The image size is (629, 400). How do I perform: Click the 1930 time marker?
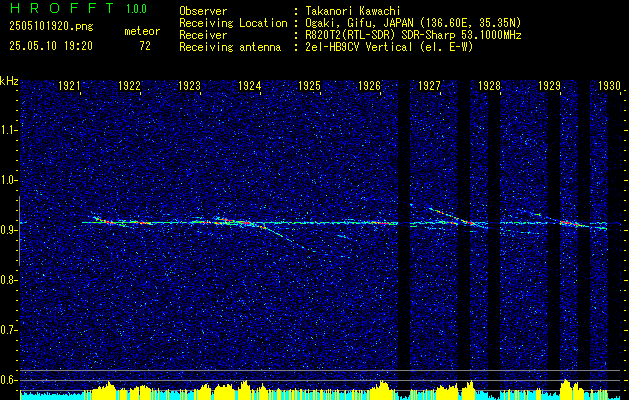[x=609, y=85]
